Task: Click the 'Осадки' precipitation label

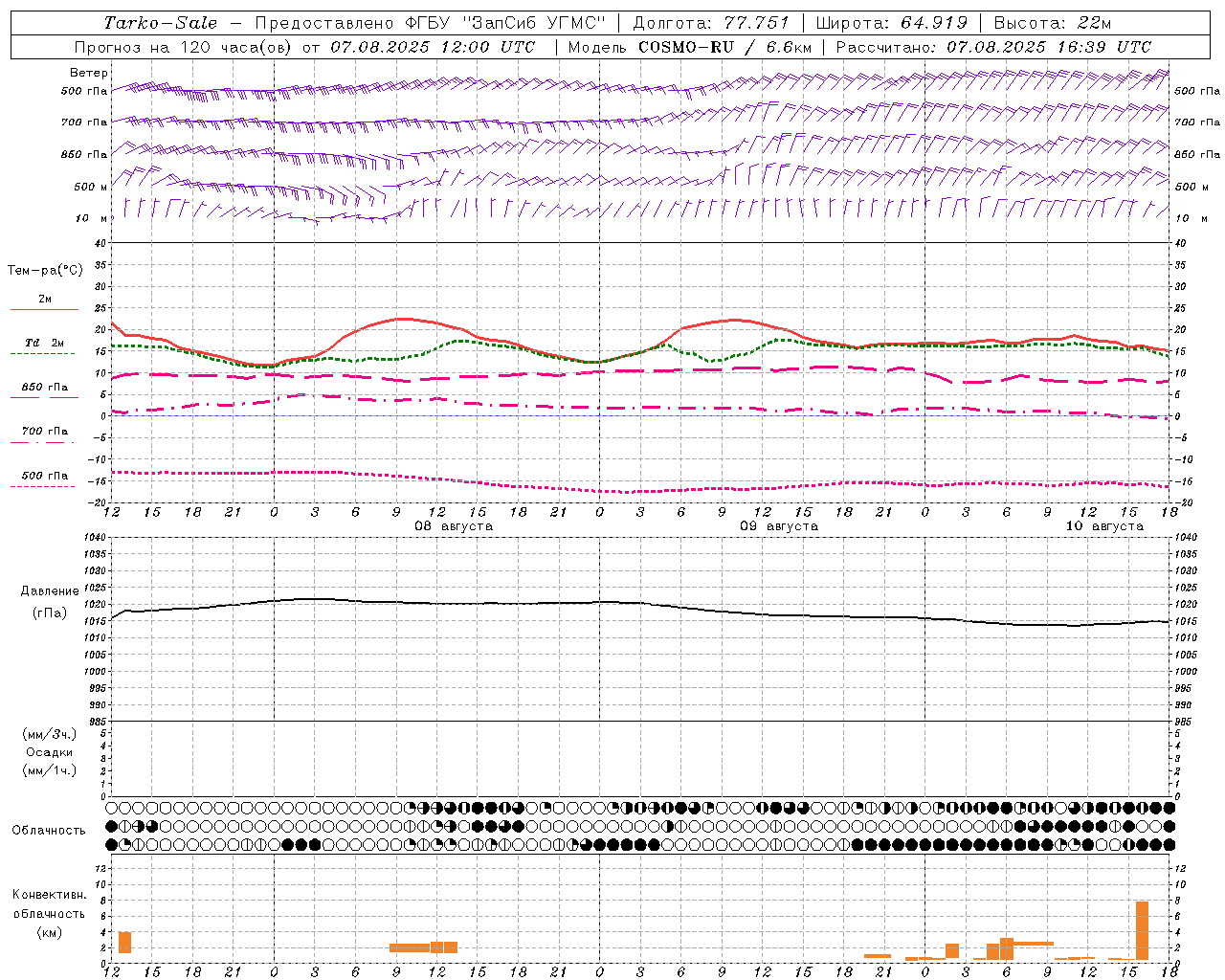Action: point(50,752)
